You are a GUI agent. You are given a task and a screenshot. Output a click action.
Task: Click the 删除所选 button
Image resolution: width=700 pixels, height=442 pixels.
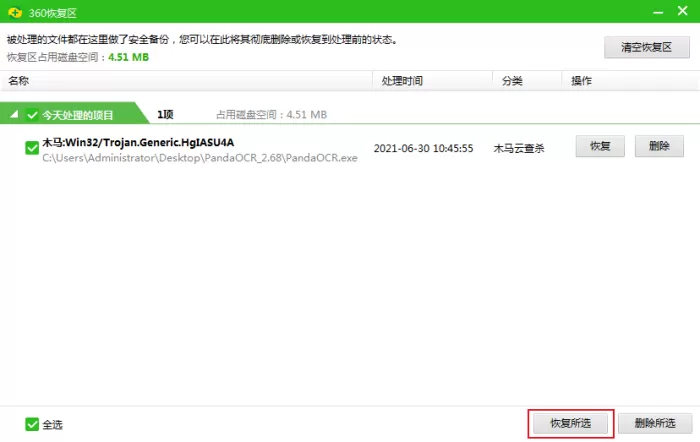pyautogui.click(x=655, y=423)
